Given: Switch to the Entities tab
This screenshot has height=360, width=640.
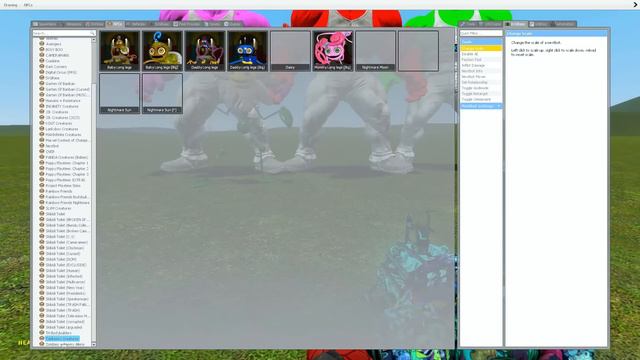Looking at the screenshot, I should click(95, 24).
